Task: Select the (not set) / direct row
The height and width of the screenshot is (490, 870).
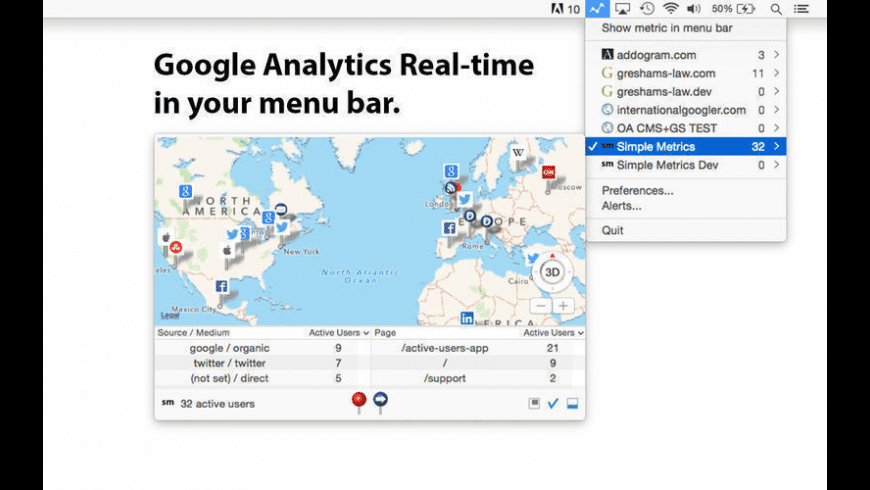Action: click(262, 378)
